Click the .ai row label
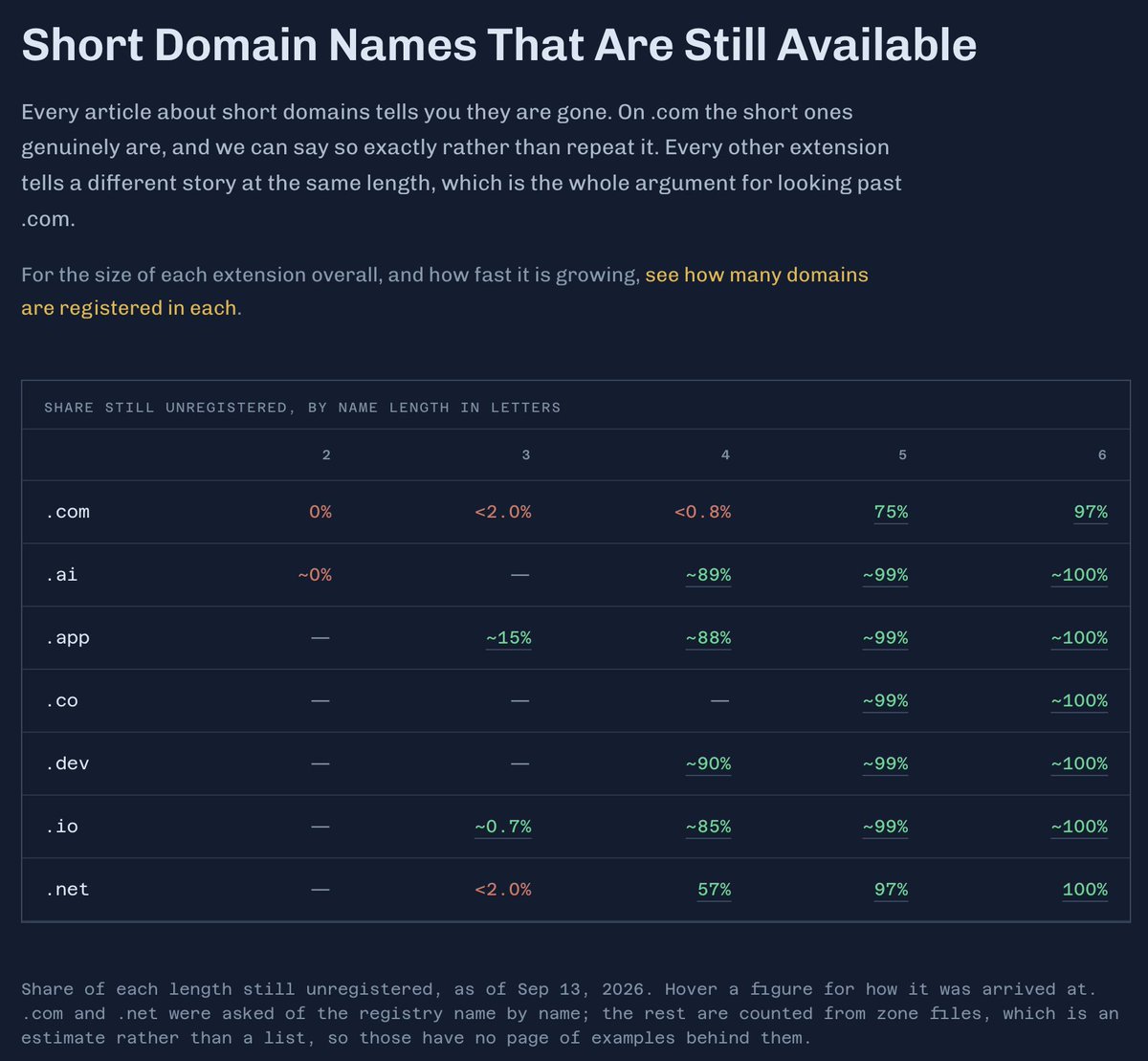Screen dimensions: 1148x1061 point(61,575)
